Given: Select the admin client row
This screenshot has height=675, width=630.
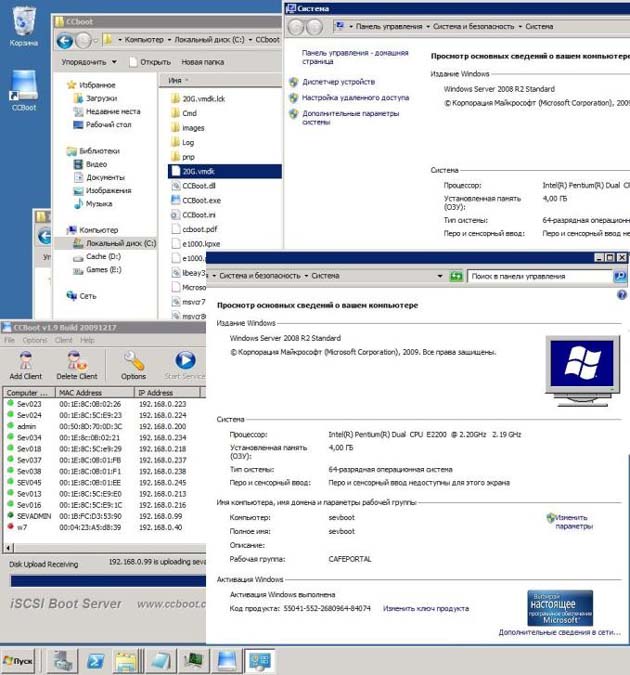Looking at the screenshot, I should [103, 426].
